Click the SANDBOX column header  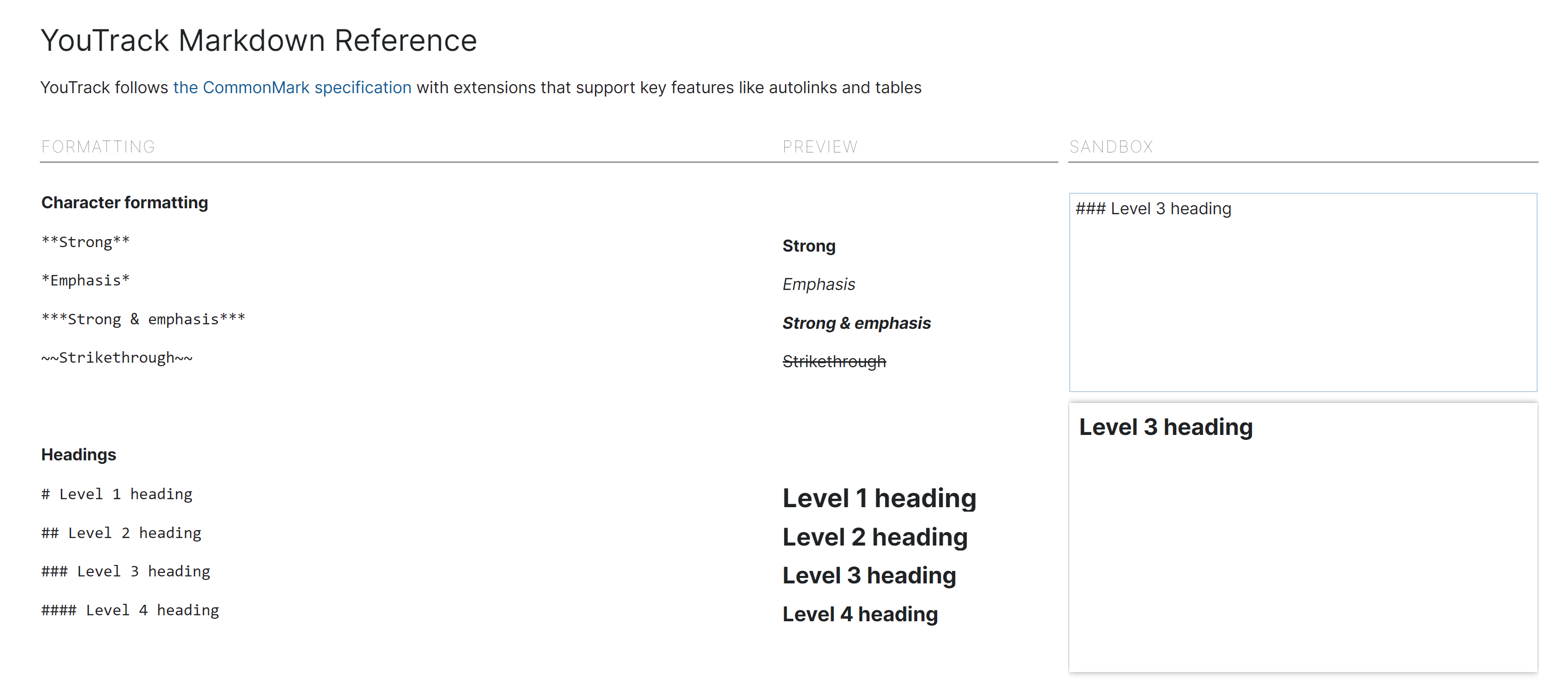pos(1110,146)
